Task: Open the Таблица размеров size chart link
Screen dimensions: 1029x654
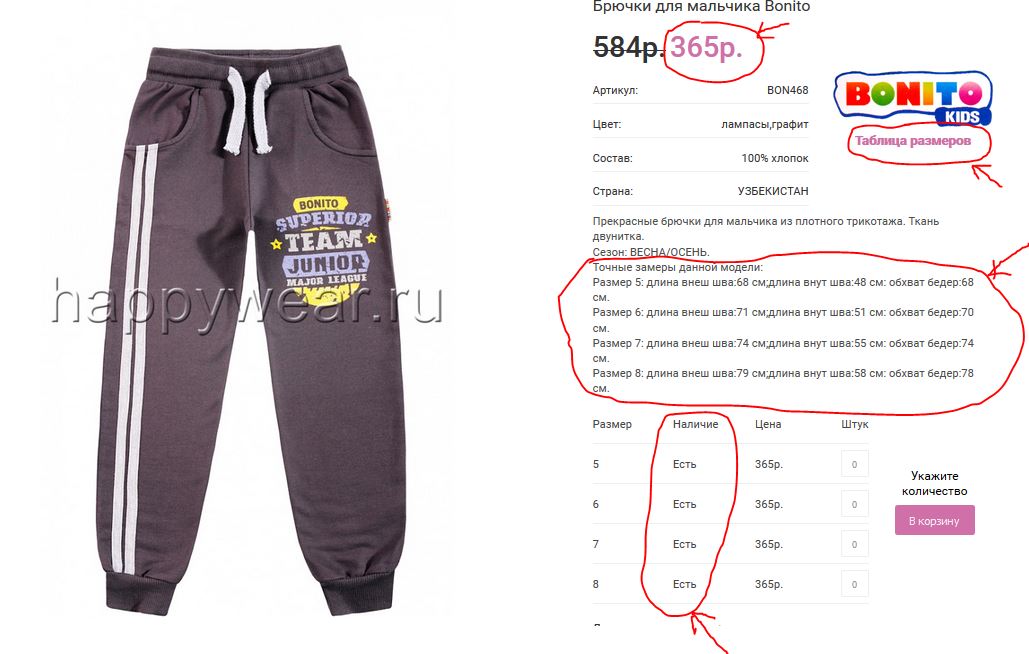Action: click(913, 140)
